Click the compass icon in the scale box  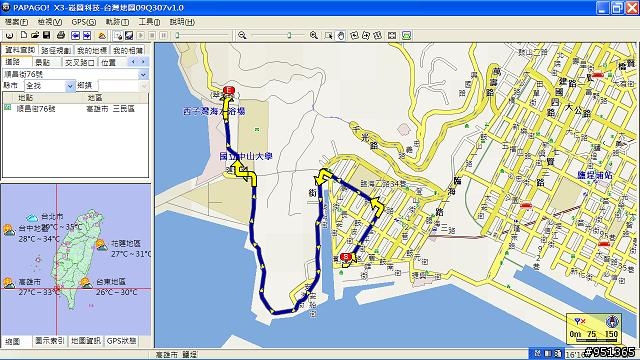coord(611,322)
